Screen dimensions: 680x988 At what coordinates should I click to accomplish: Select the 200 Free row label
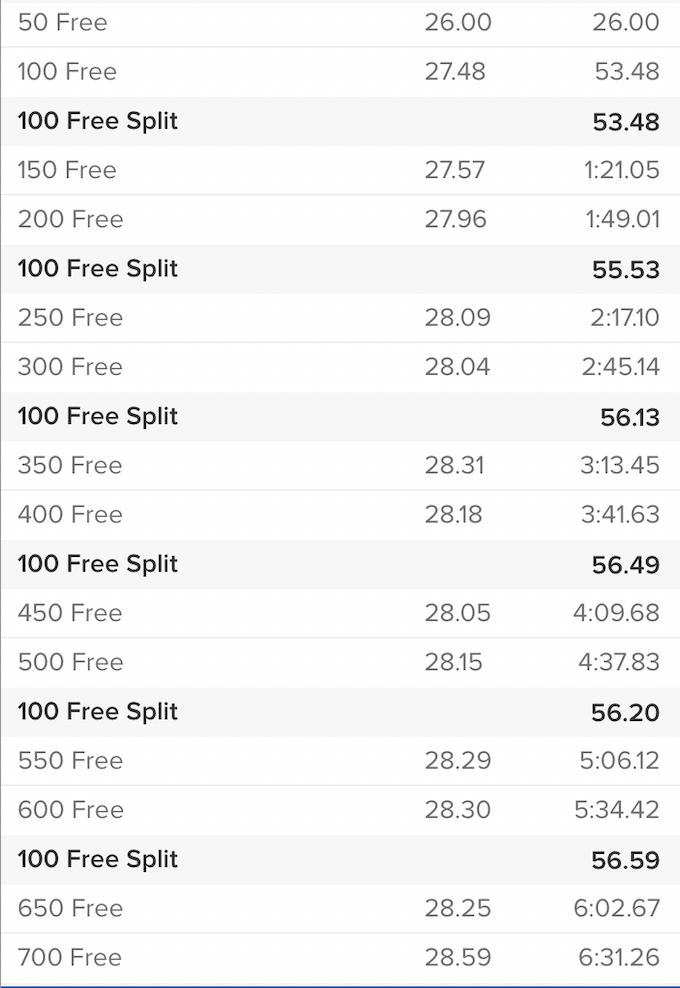pos(71,219)
